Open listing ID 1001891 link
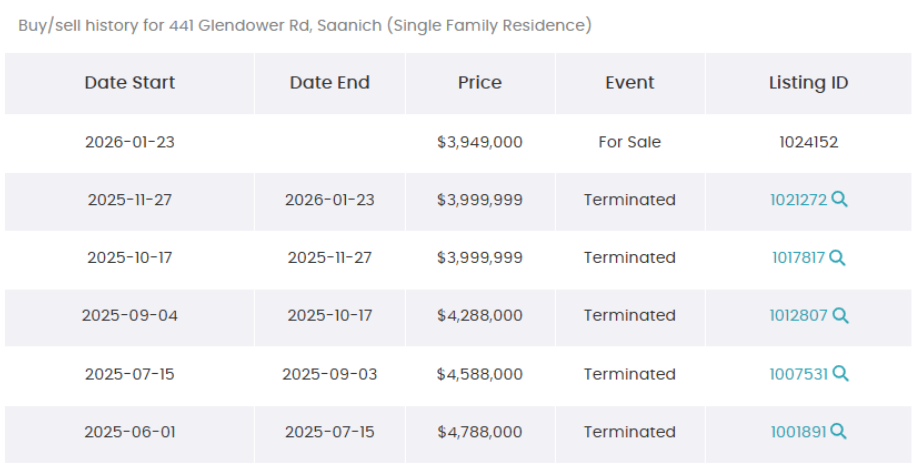Screen dimensions: 917x467 (798, 432)
